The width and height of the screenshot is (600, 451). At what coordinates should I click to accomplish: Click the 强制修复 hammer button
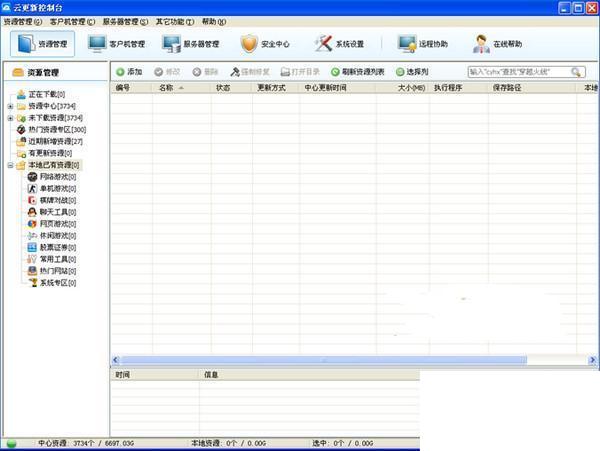pos(250,72)
